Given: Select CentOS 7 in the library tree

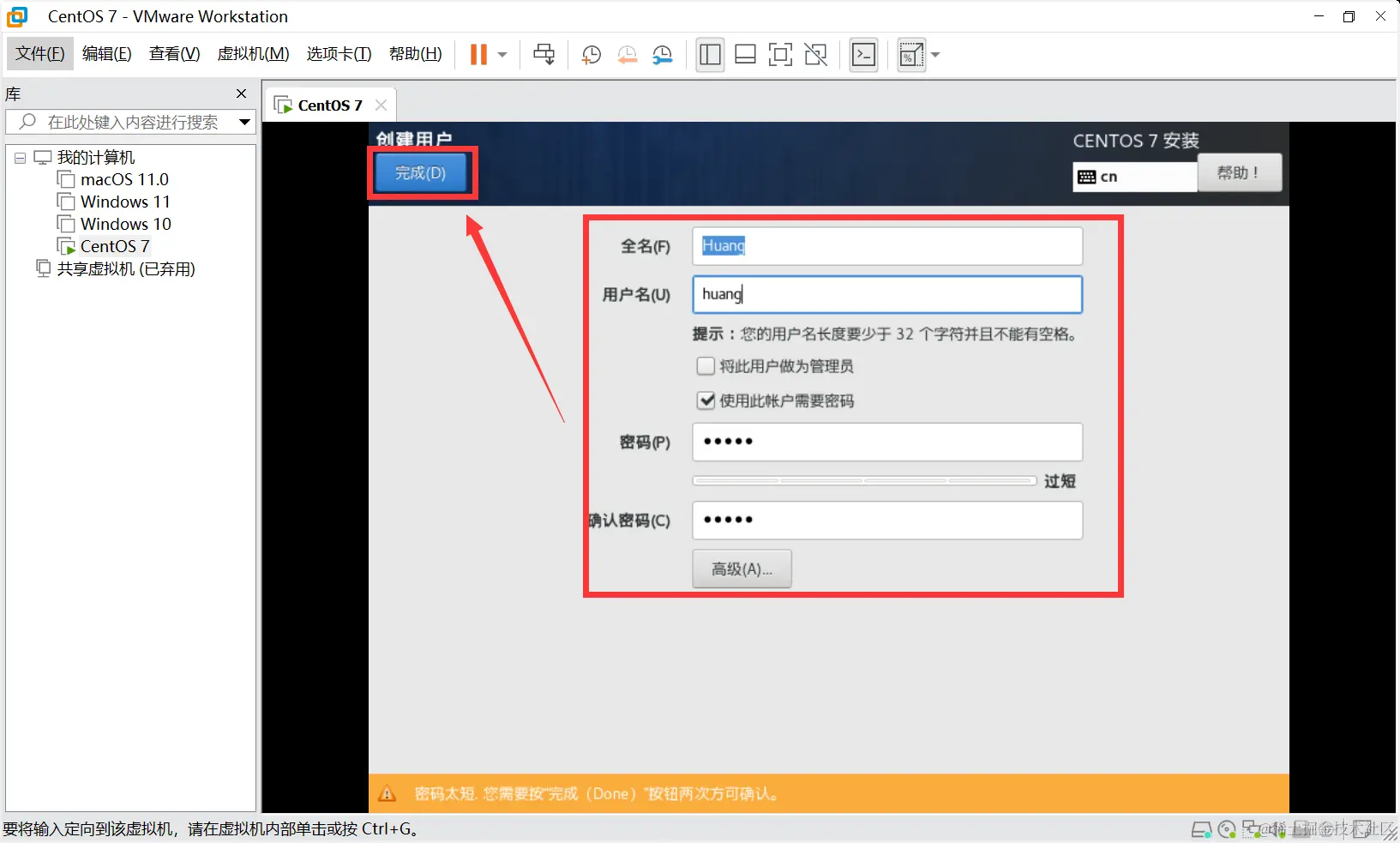Looking at the screenshot, I should tap(115, 246).
